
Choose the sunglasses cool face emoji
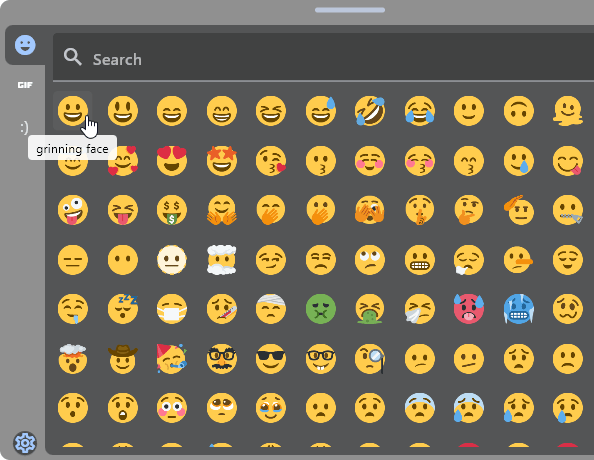point(270,358)
